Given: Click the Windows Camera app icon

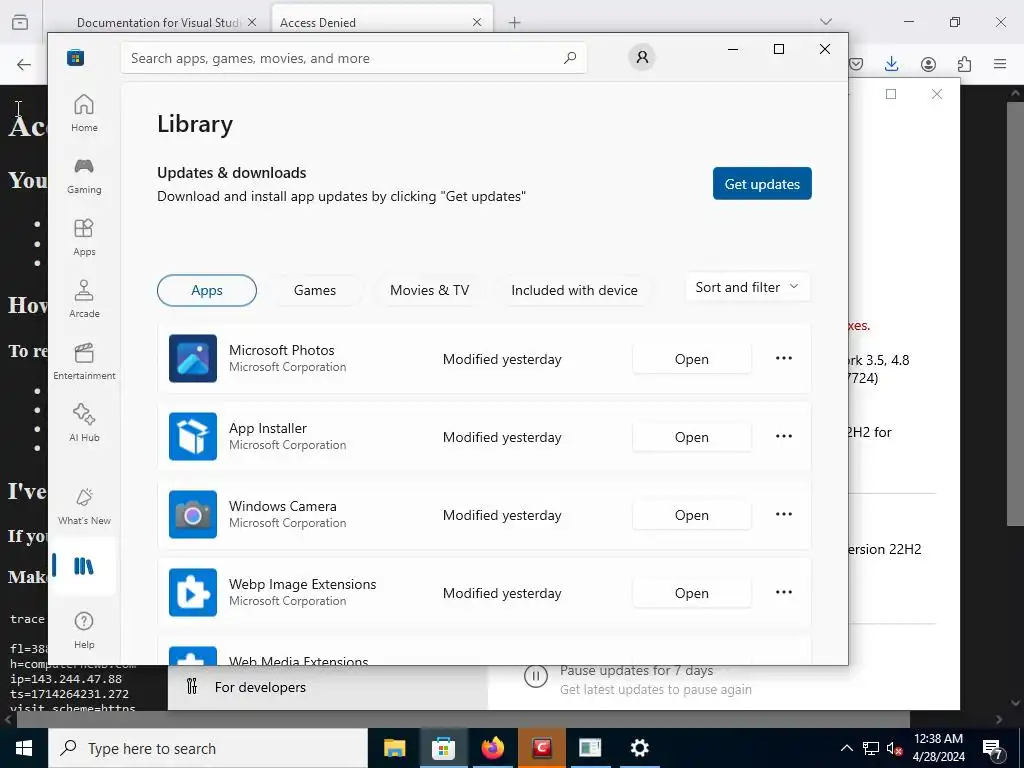Looking at the screenshot, I should pos(193,515).
